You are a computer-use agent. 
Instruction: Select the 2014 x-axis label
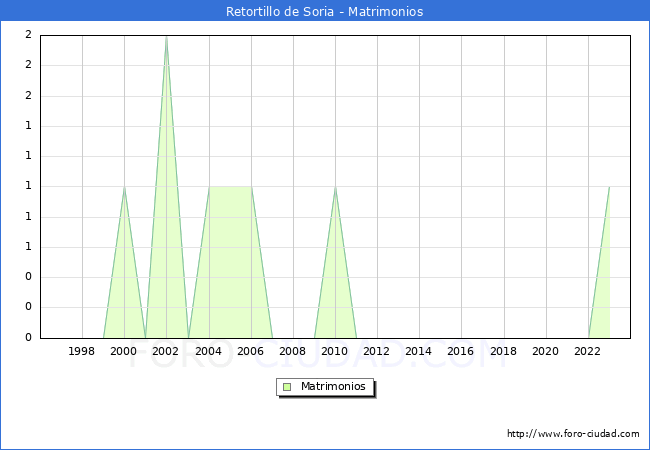pyautogui.click(x=419, y=351)
